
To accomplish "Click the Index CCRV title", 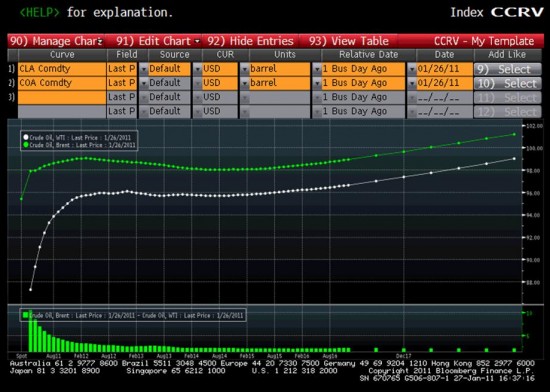I will pos(497,12).
